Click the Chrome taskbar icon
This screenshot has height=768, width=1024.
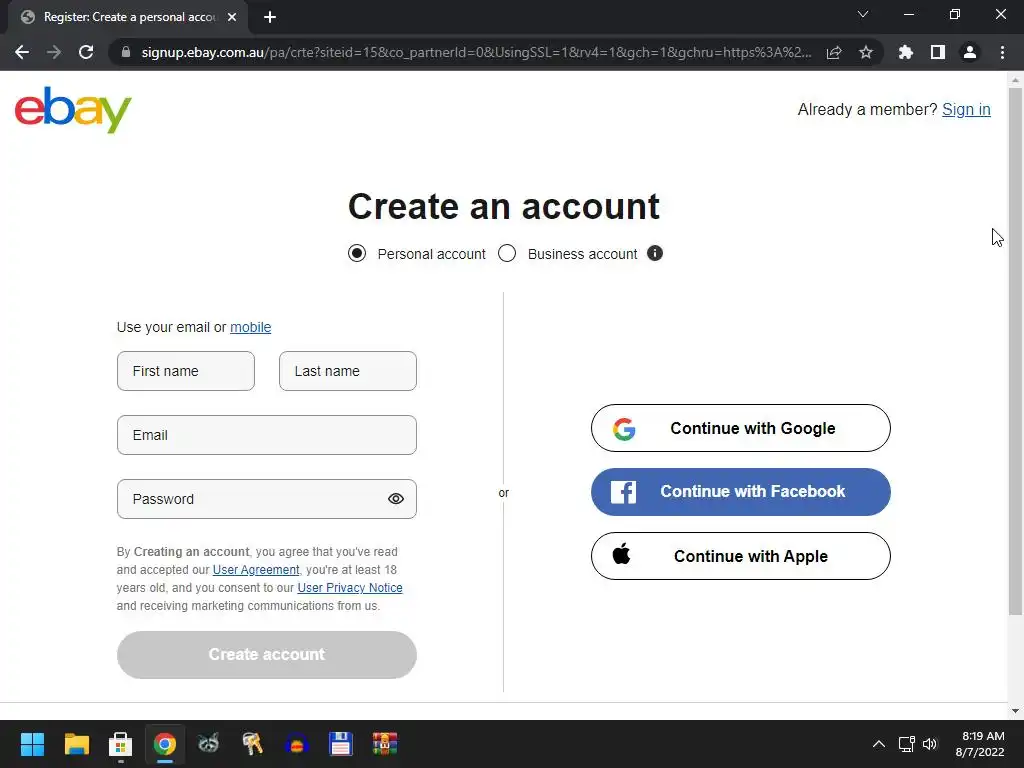pyautogui.click(x=165, y=744)
